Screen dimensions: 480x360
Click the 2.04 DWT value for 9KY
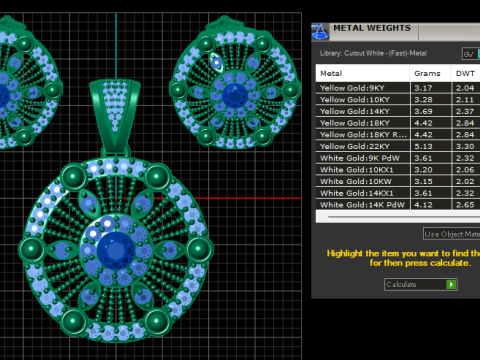pyautogui.click(x=465, y=88)
